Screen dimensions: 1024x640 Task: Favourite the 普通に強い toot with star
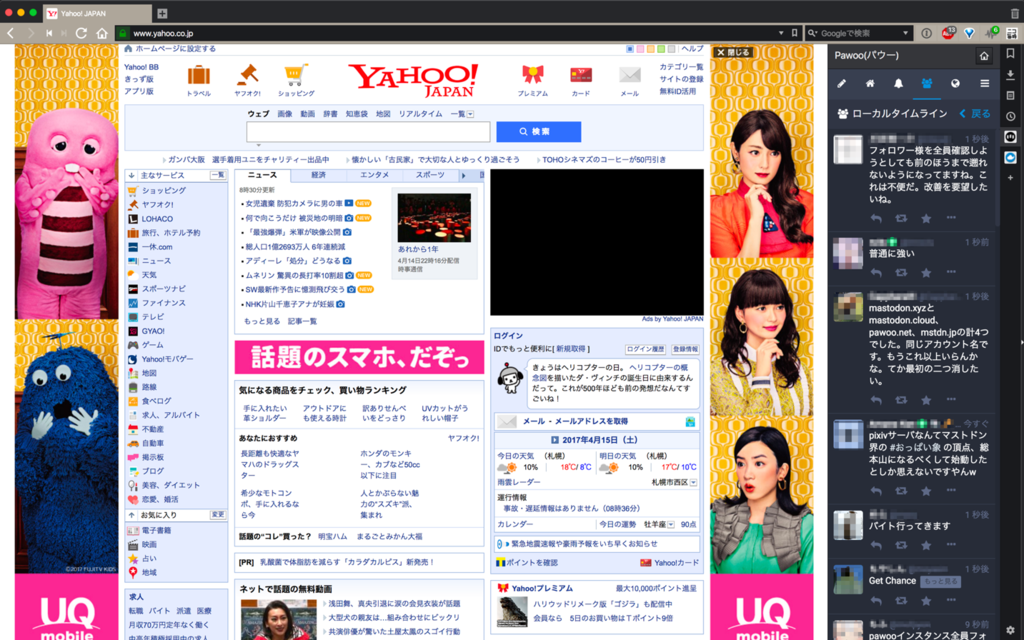click(x=926, y=272)
